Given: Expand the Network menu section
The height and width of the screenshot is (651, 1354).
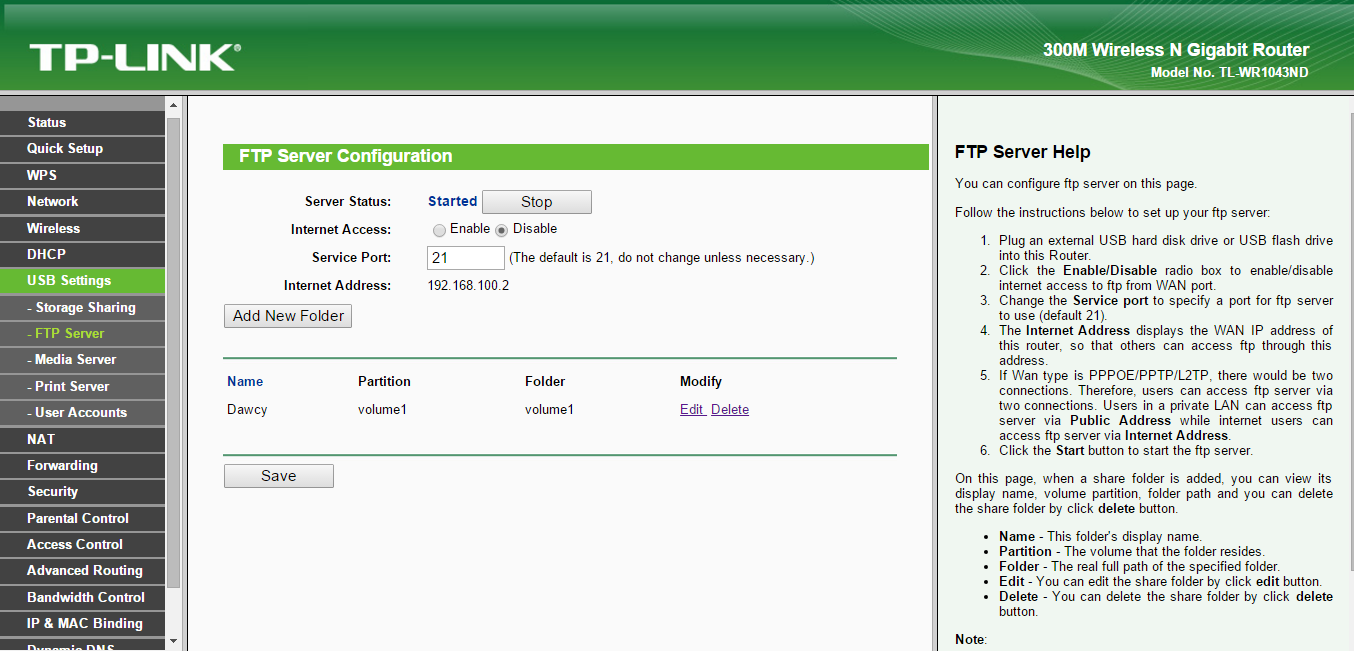Looking at the screenshot, I should coord(52,202).
